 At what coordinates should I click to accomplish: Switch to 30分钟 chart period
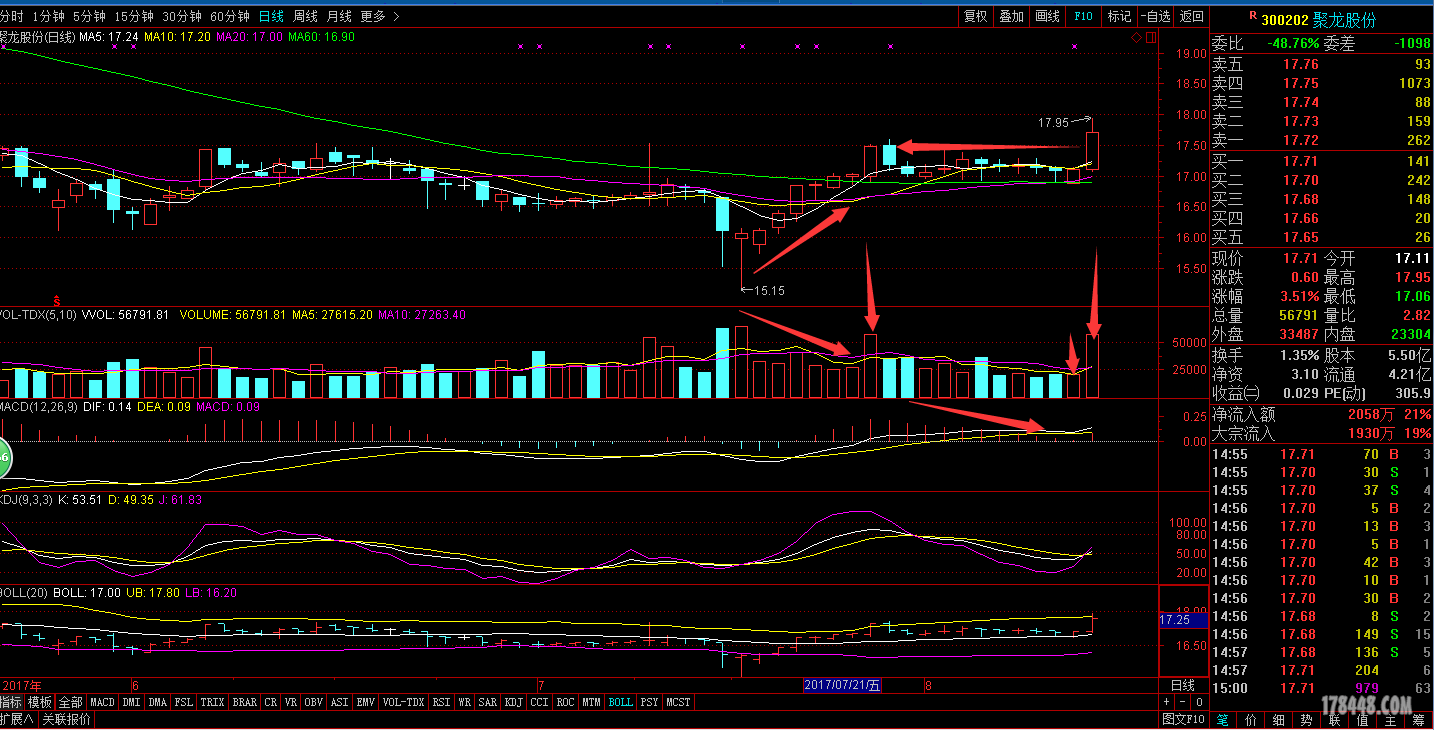[x=182, y=16]
